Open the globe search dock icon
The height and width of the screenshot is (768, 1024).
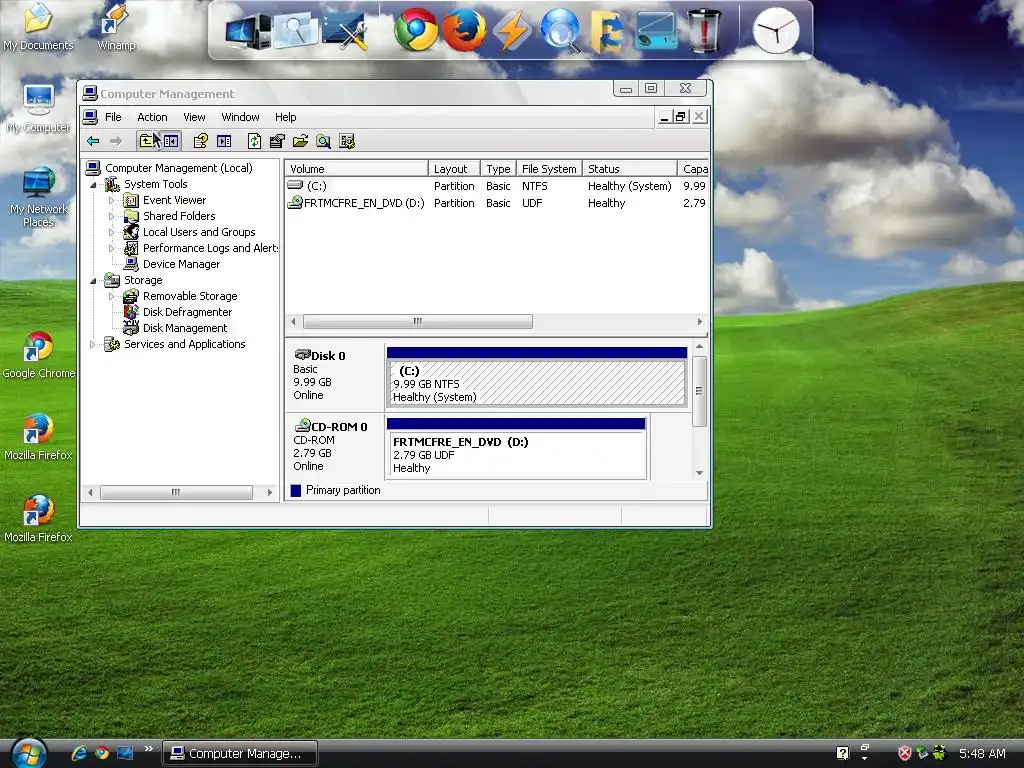560,30
